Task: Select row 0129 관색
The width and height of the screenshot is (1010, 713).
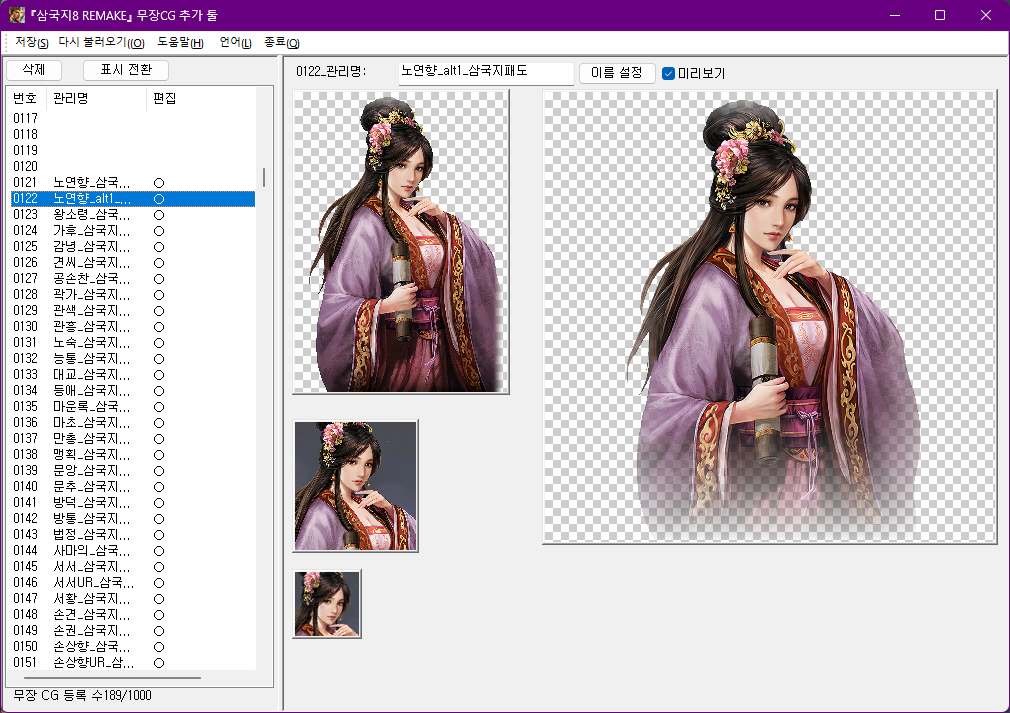Action: point(133,310)
